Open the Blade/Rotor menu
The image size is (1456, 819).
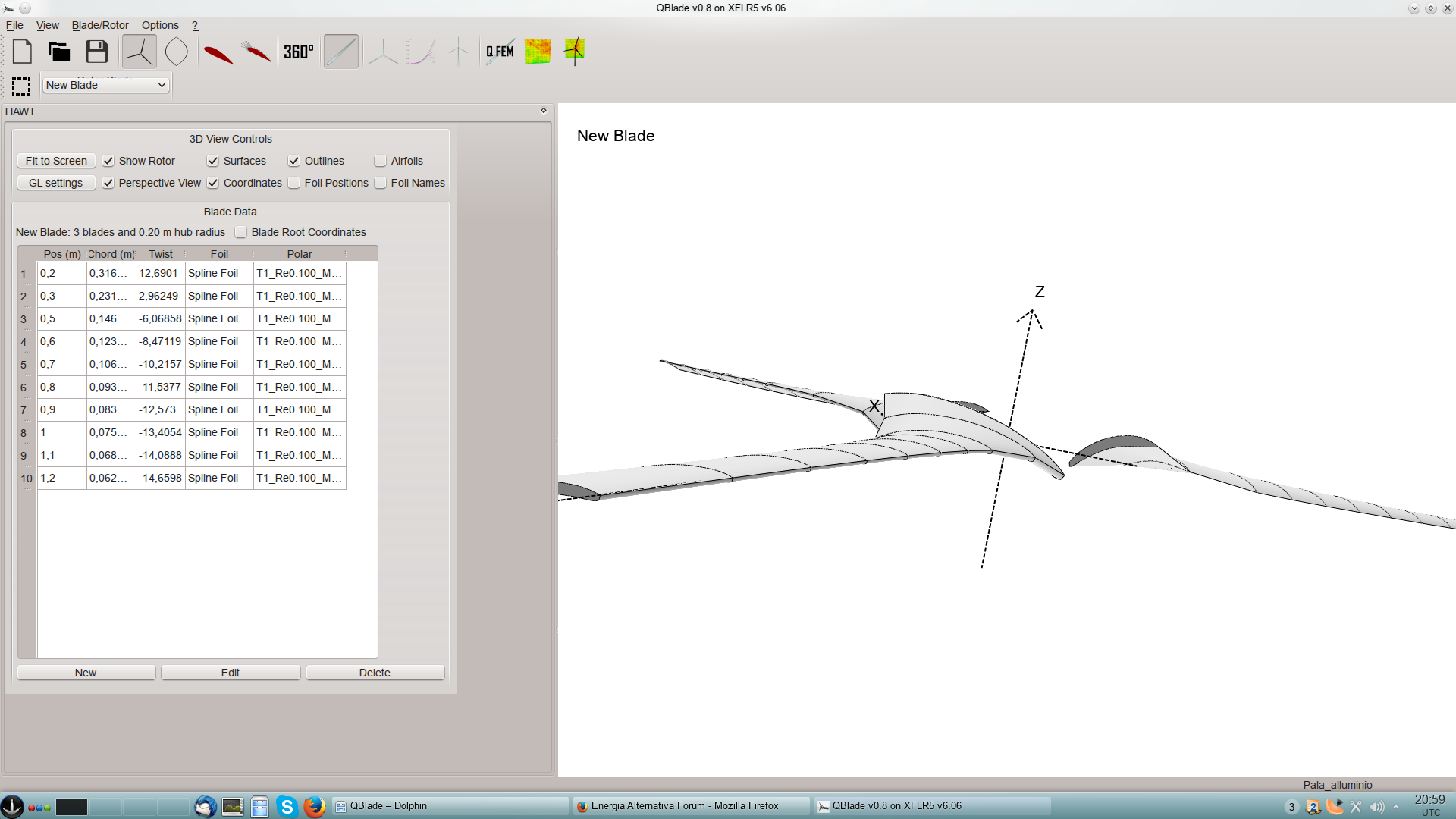pyautogui.click(x=100, y=25)
